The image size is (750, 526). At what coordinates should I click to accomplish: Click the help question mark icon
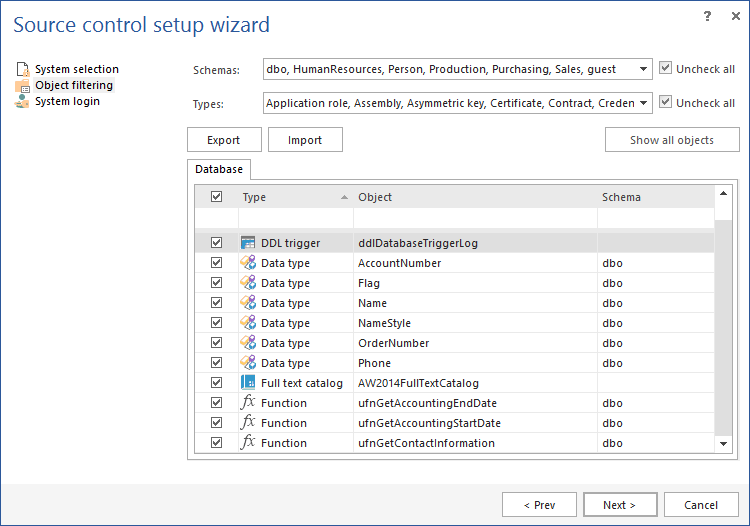pos(708,16)
